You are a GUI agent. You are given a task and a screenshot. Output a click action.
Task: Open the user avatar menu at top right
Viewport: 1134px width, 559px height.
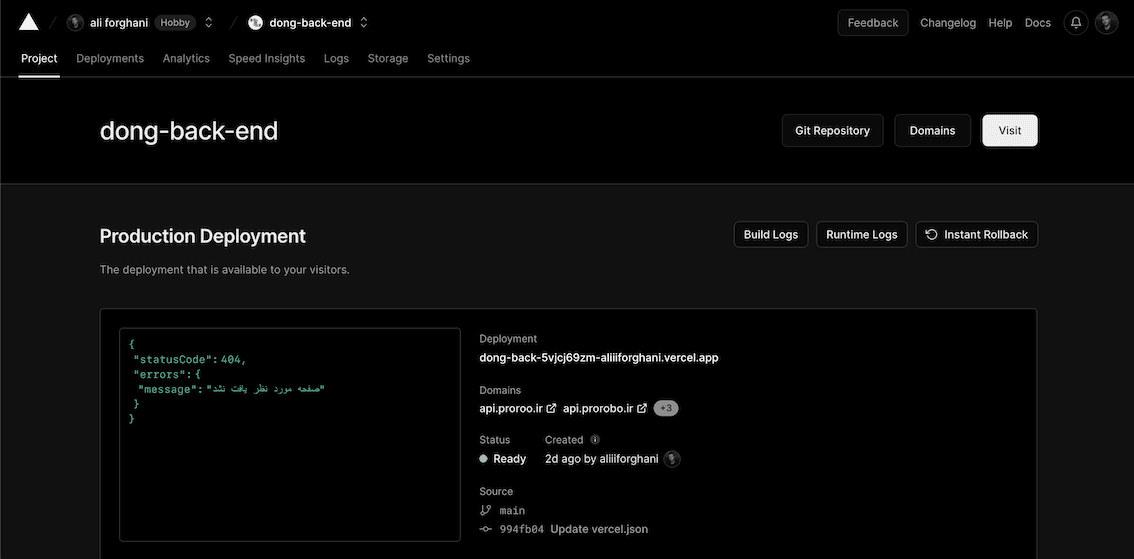[x=1106, y=22]
